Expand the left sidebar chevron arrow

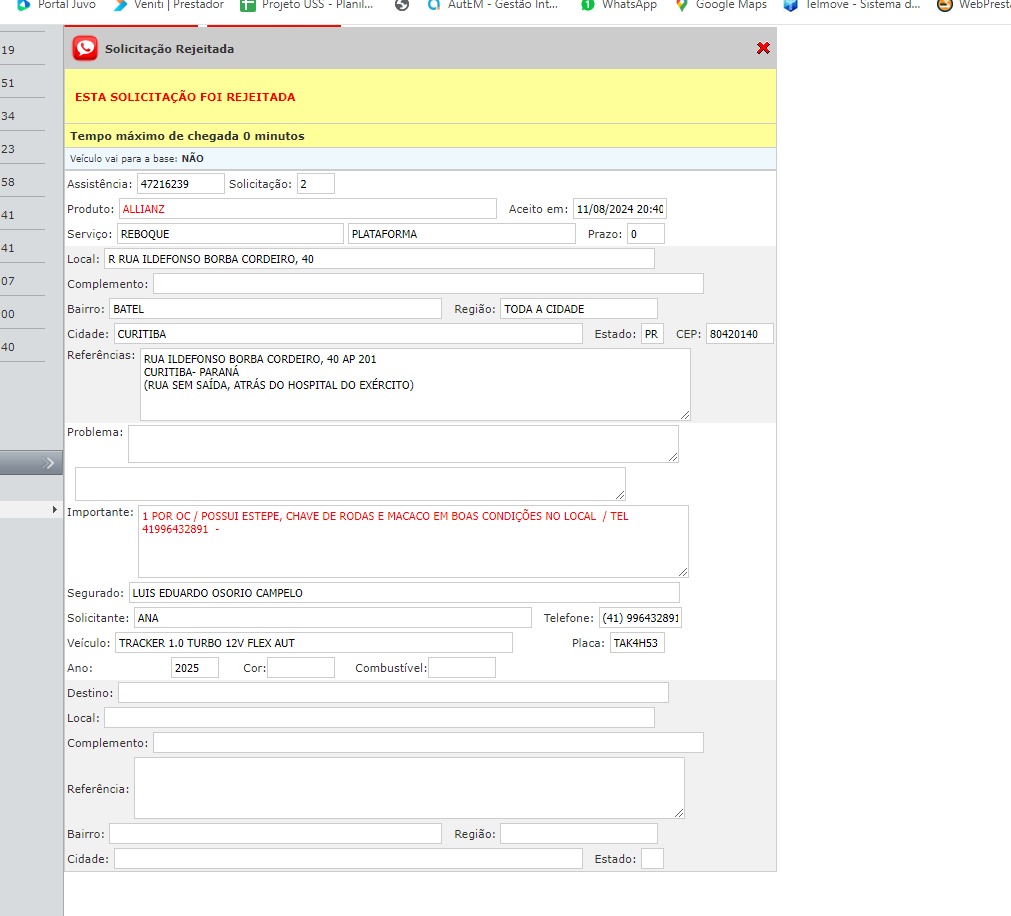click(50, 463)
